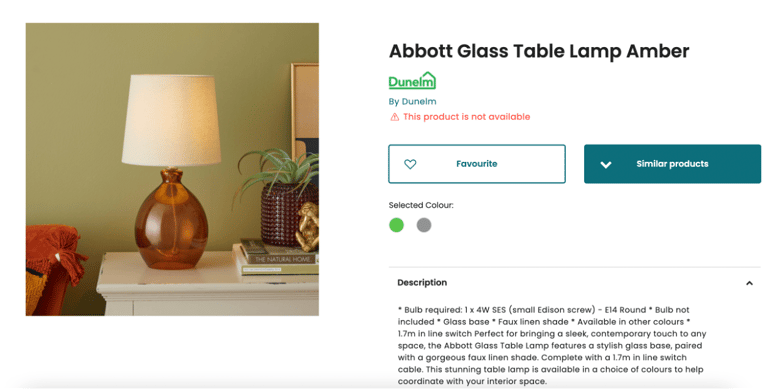Click the potted plant in the photo
768x389 pixels.
coord(282,196)
